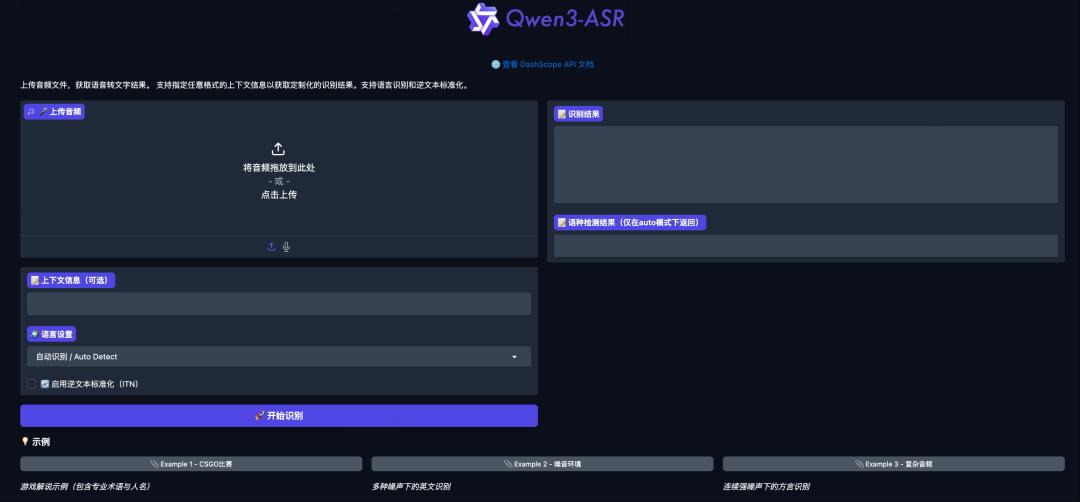Screen dimensions: 1080x502
Task: Click the Qwen logo icon in header
Action: (x=483, y=19)
